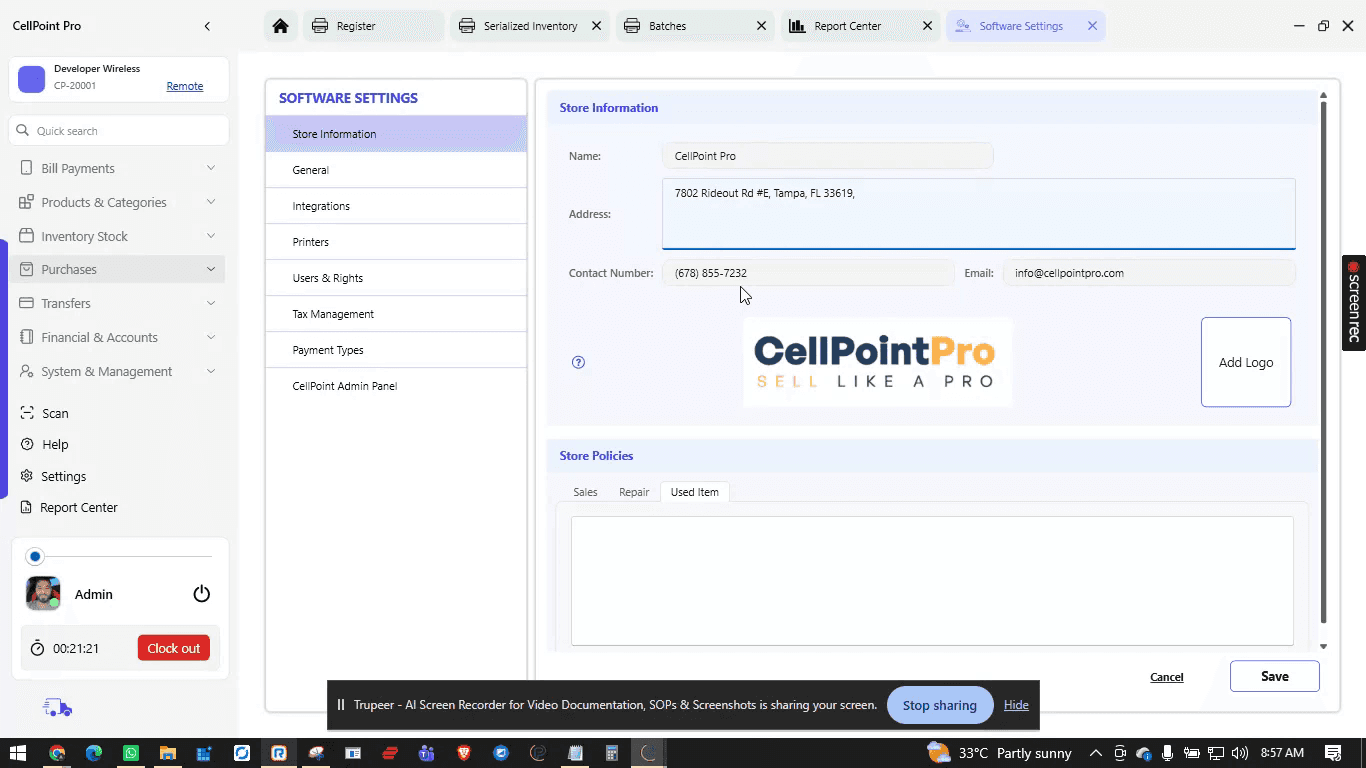Click the Developer Wireless store icon
Viewport: 1366px width, 768px height.
click(32, 79)
